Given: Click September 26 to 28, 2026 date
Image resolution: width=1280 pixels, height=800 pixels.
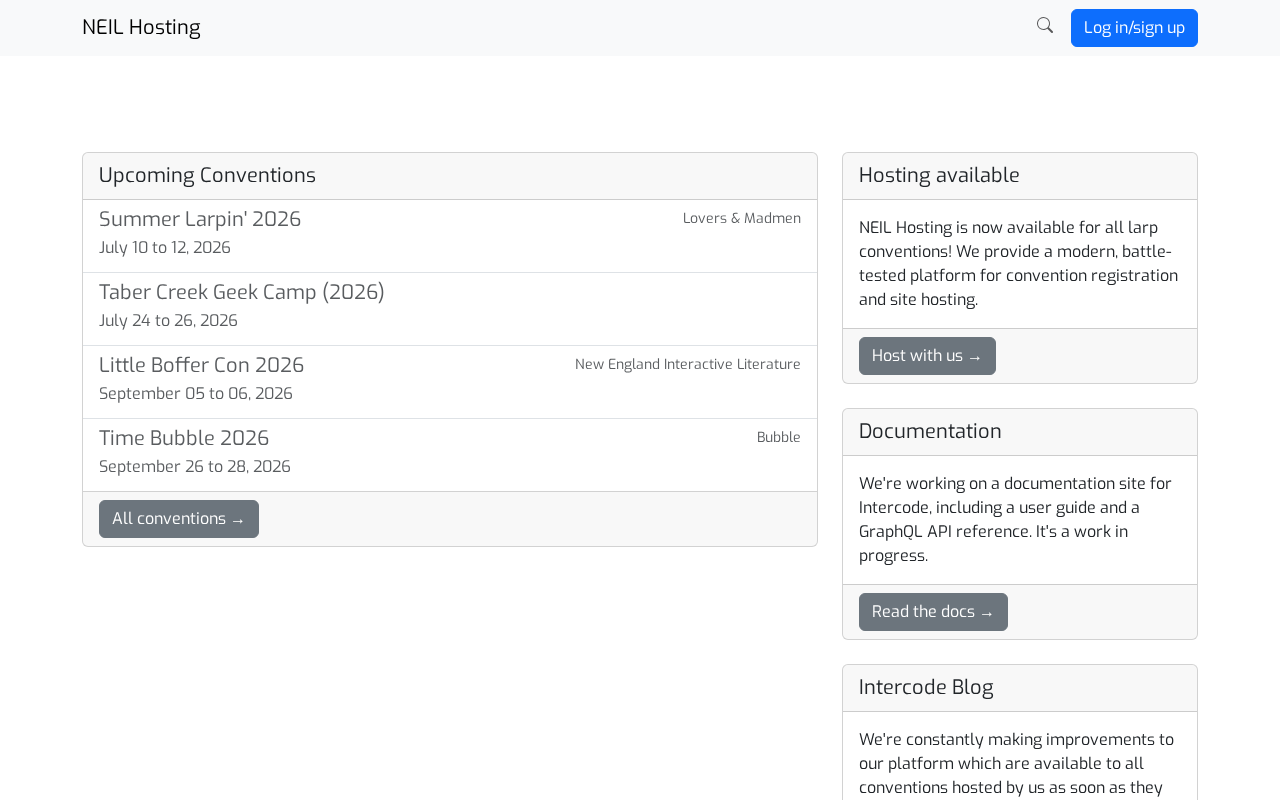Looking at the screenshot, I should pos(195,467).
